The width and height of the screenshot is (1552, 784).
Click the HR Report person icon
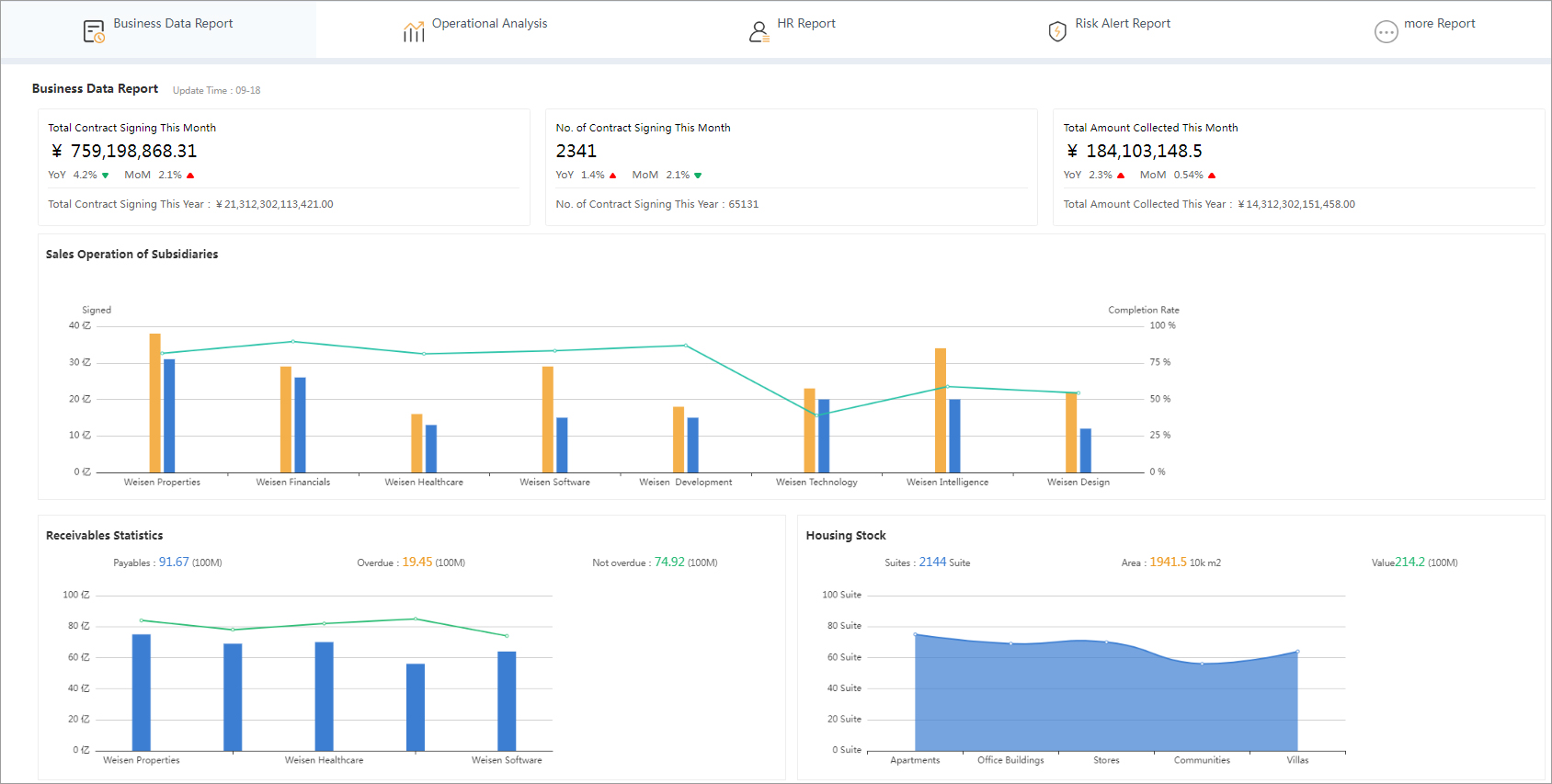(x=759, y=32)
